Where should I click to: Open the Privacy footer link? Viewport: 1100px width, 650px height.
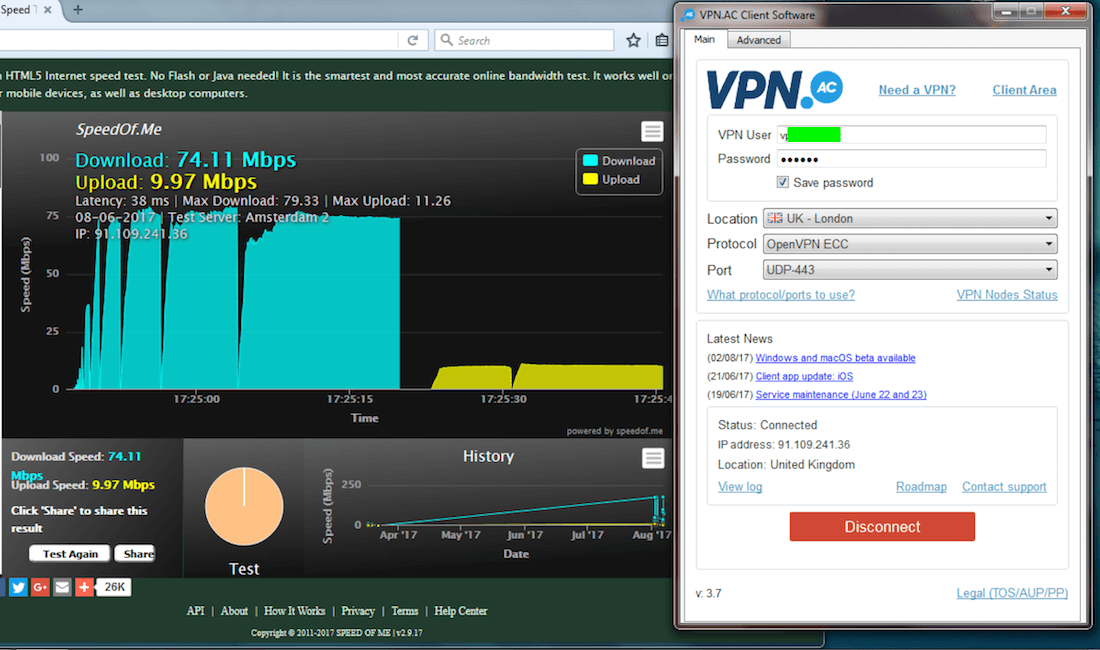click(358, 611)
